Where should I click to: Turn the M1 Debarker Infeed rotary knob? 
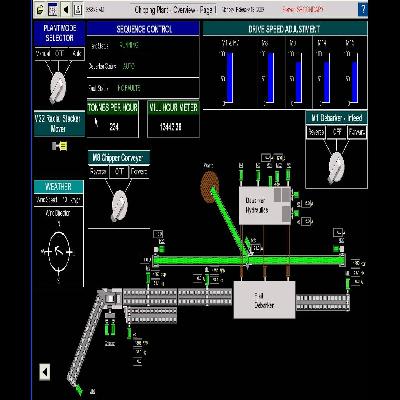point(336,168)
